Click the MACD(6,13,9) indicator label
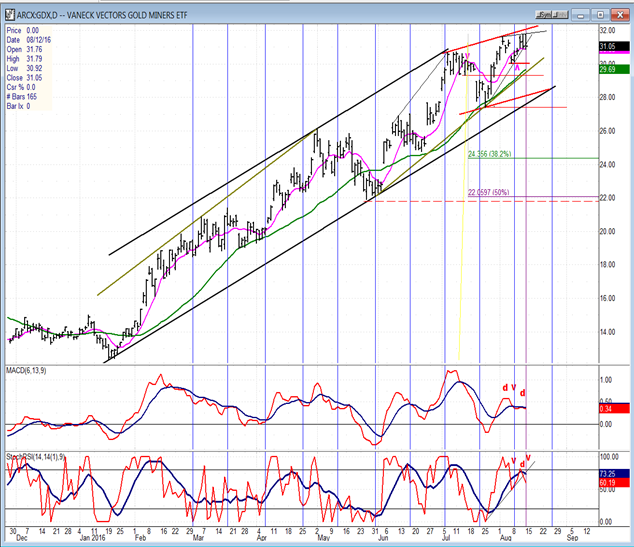 [26, 370]
